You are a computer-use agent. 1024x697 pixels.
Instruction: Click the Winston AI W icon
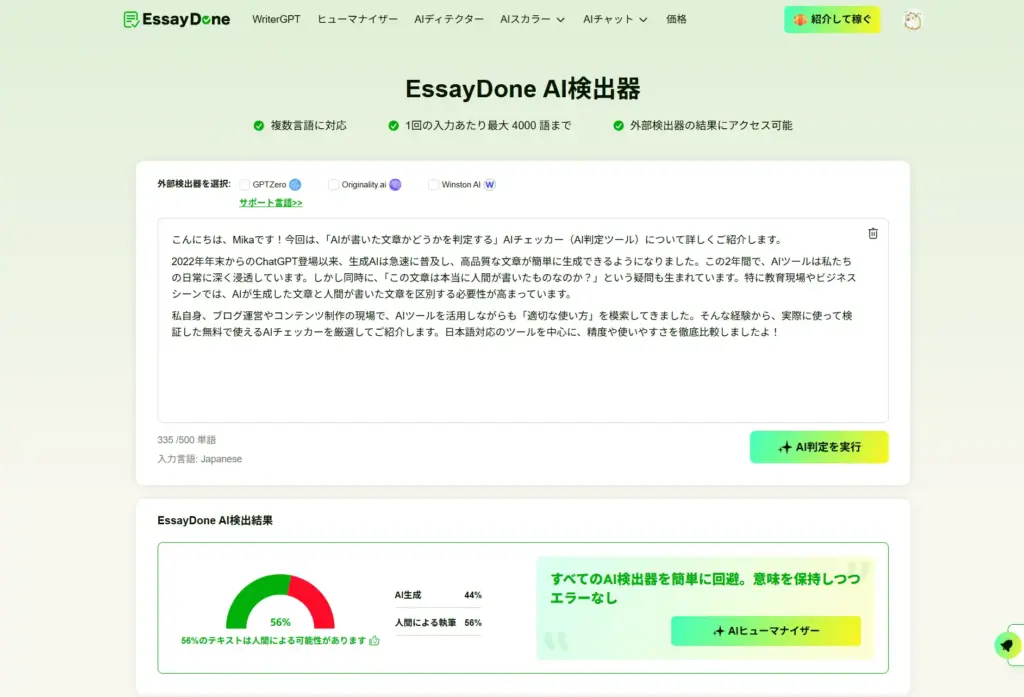(490, 185)
